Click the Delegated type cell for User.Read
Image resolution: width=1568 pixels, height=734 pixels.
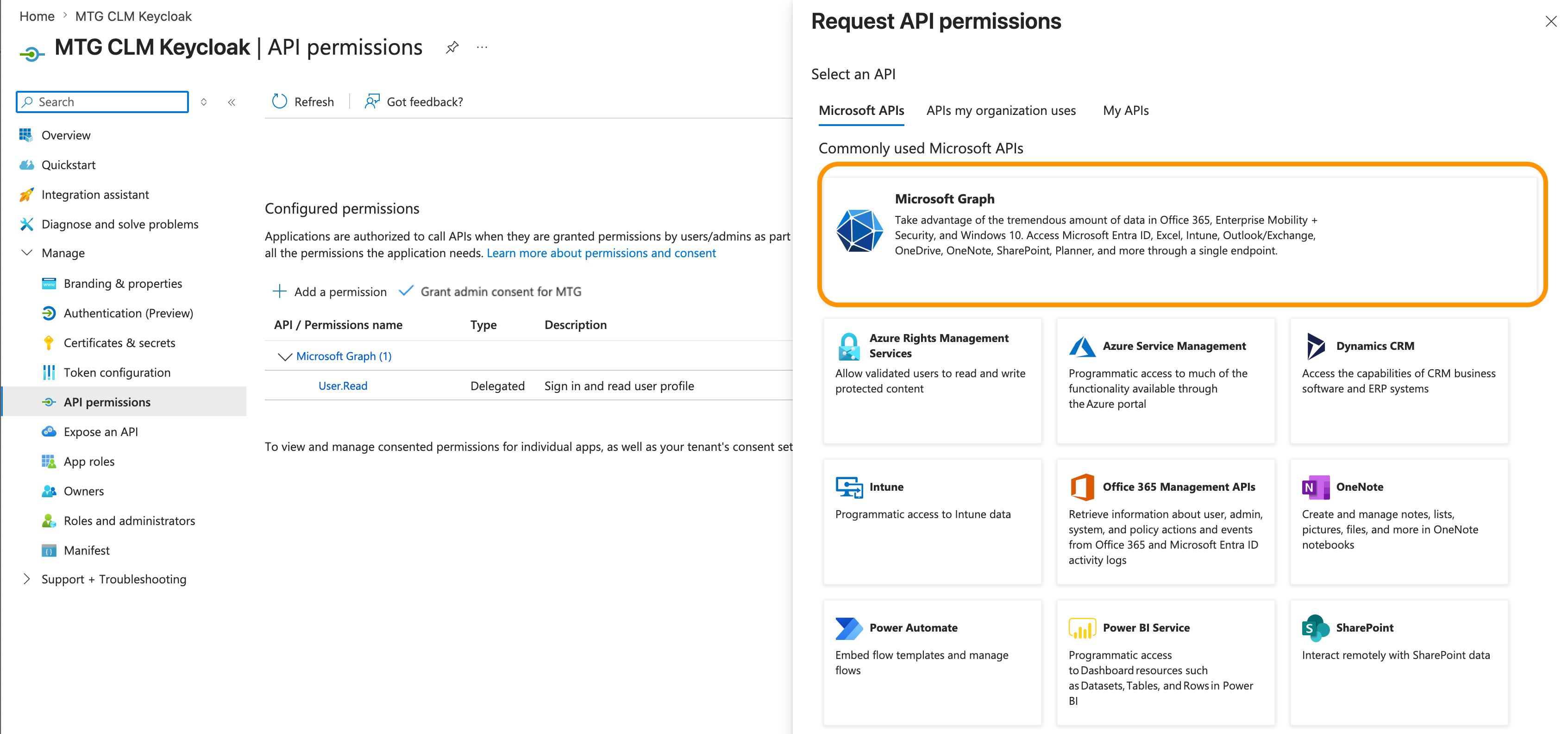(497, 386)
